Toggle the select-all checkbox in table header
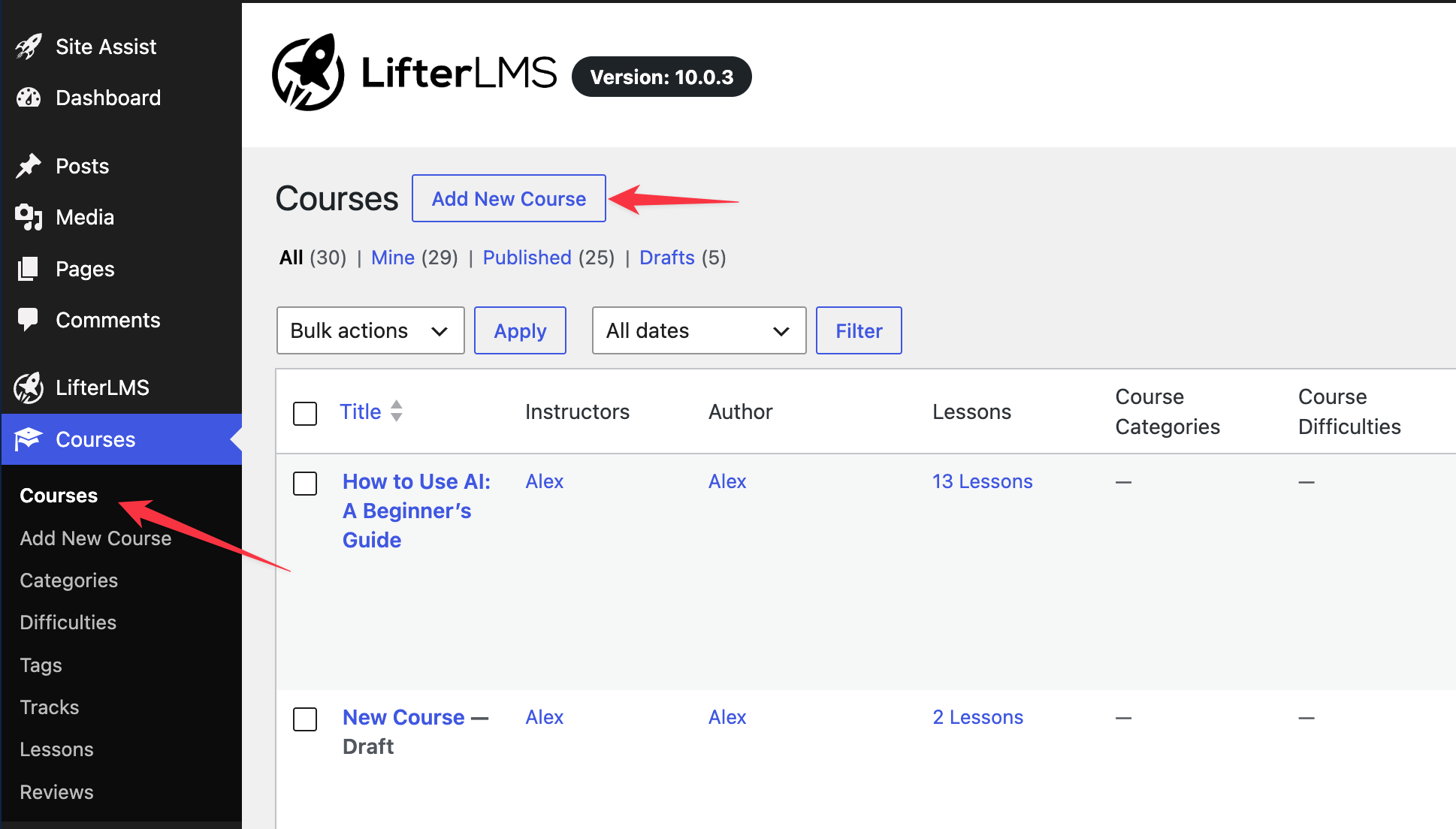 click(305, 413)
